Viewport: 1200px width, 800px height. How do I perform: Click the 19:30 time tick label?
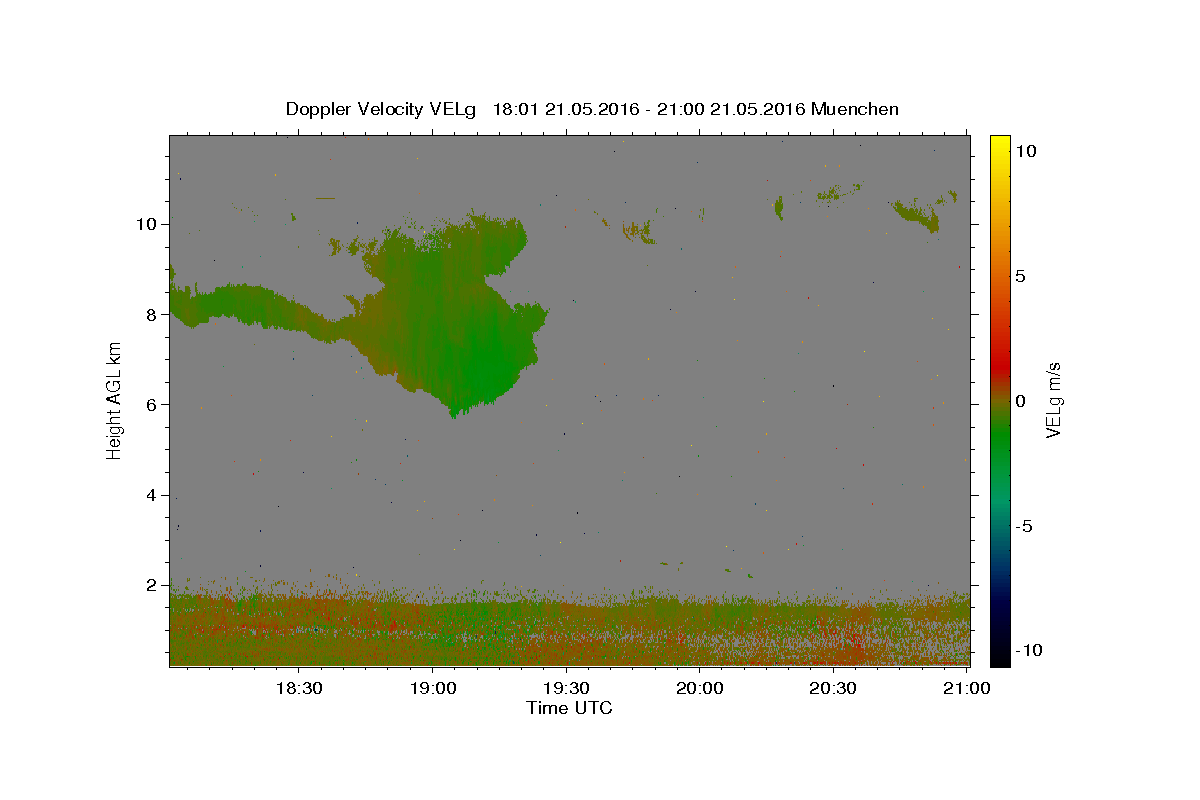pos(566,688)
